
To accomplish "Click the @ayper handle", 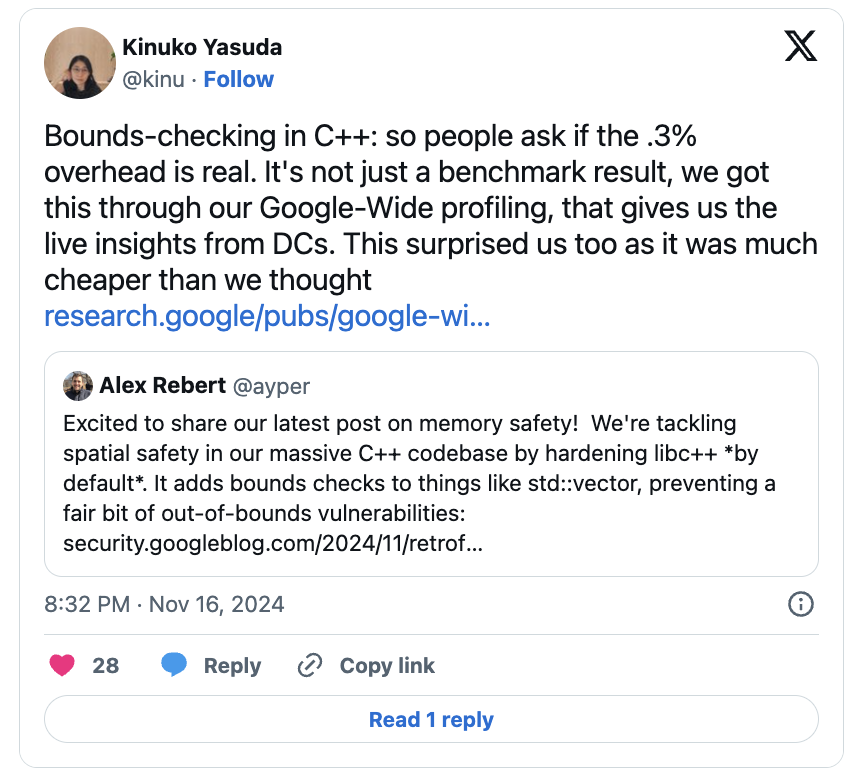I will 271,386.
